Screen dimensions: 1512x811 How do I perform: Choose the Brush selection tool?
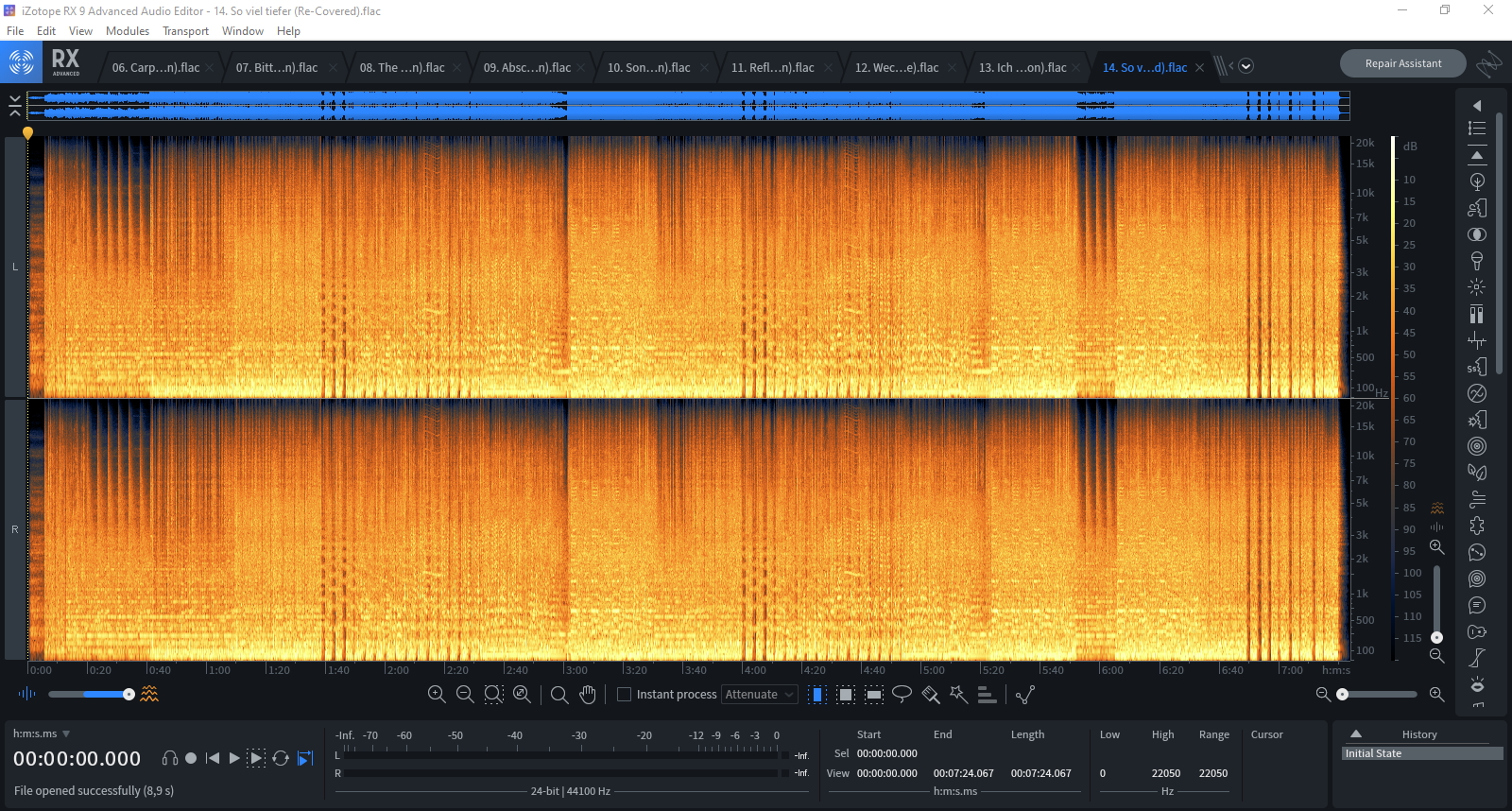point(931,695)
